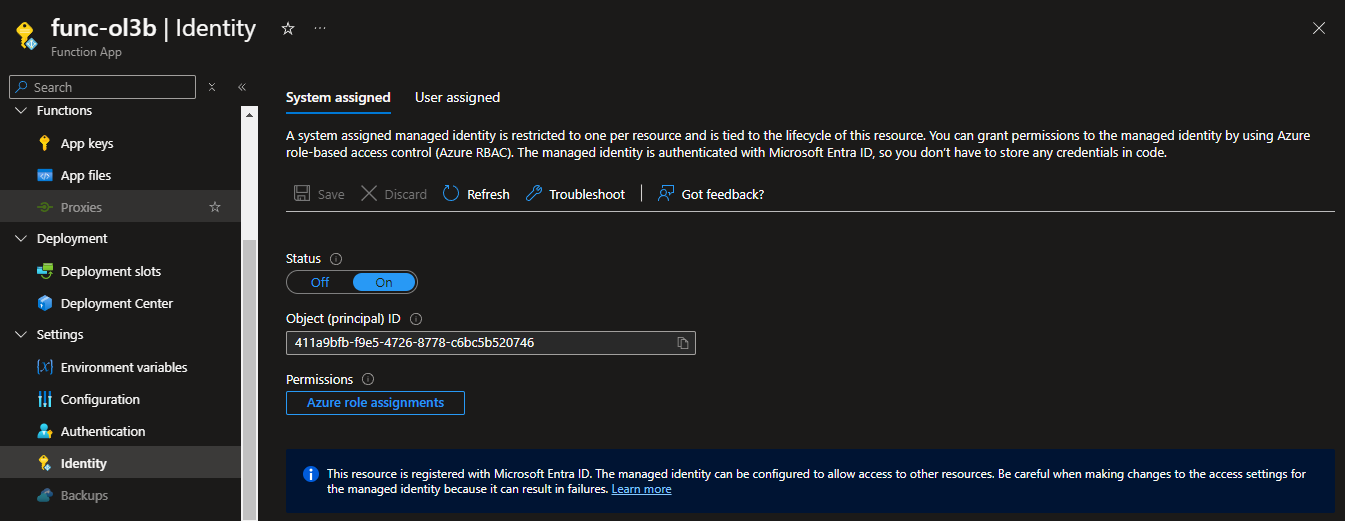Click the Learn more link

point(642,489)
